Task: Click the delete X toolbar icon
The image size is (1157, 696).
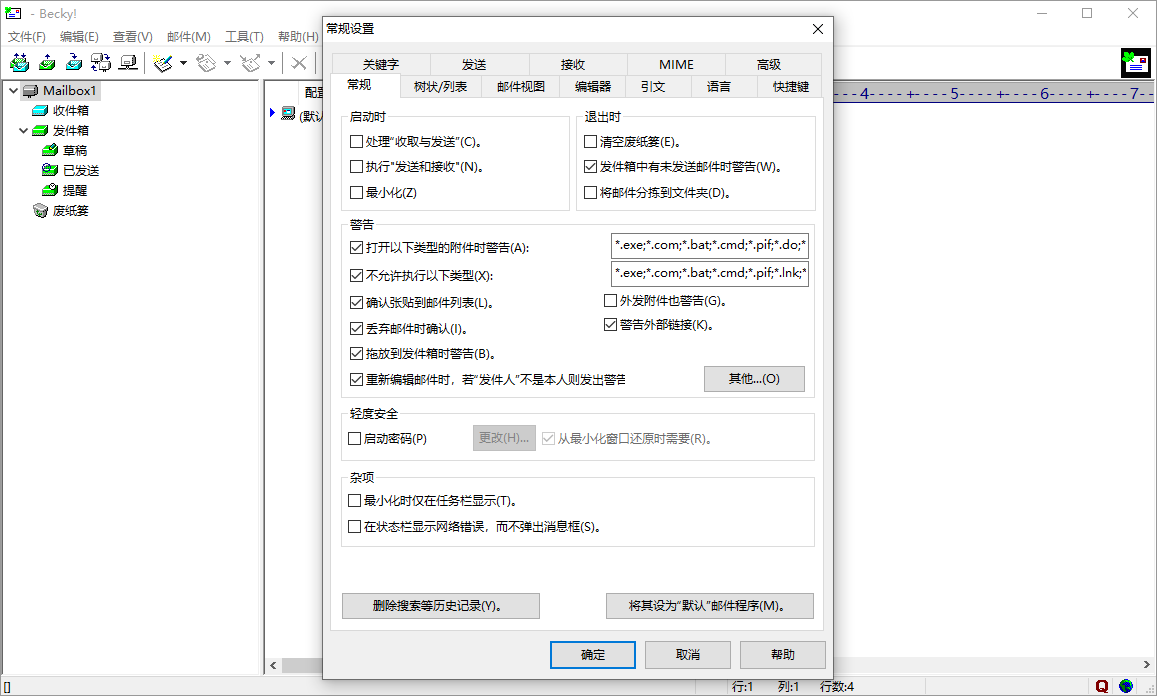Action: tap(299, 63)
